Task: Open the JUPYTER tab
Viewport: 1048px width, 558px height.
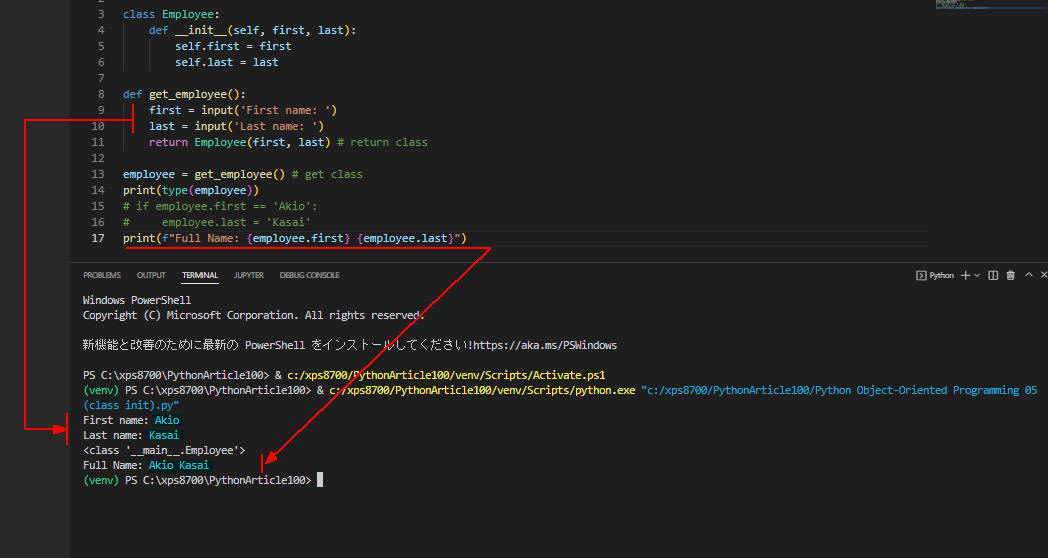Action: pyautogui.click(x=249, y=275)
